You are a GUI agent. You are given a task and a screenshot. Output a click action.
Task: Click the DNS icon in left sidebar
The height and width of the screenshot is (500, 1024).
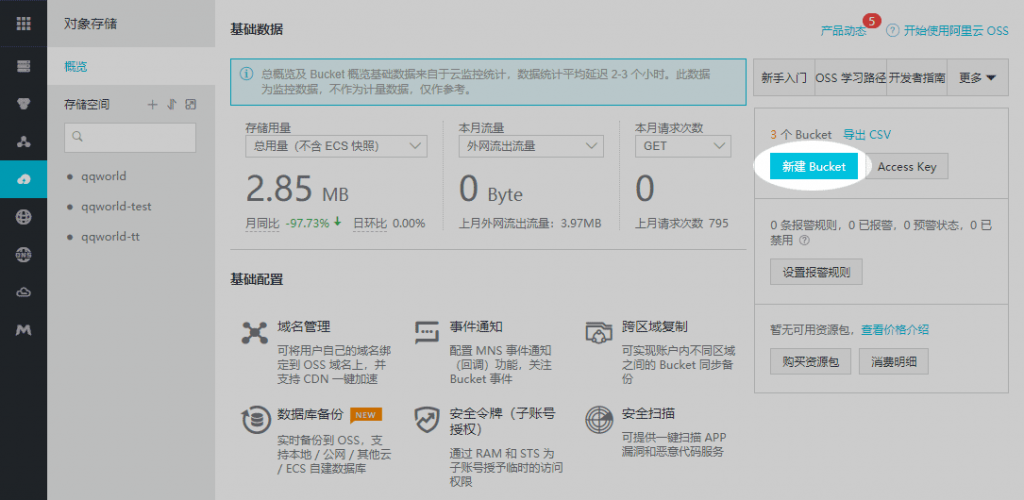tap(23, 254)
